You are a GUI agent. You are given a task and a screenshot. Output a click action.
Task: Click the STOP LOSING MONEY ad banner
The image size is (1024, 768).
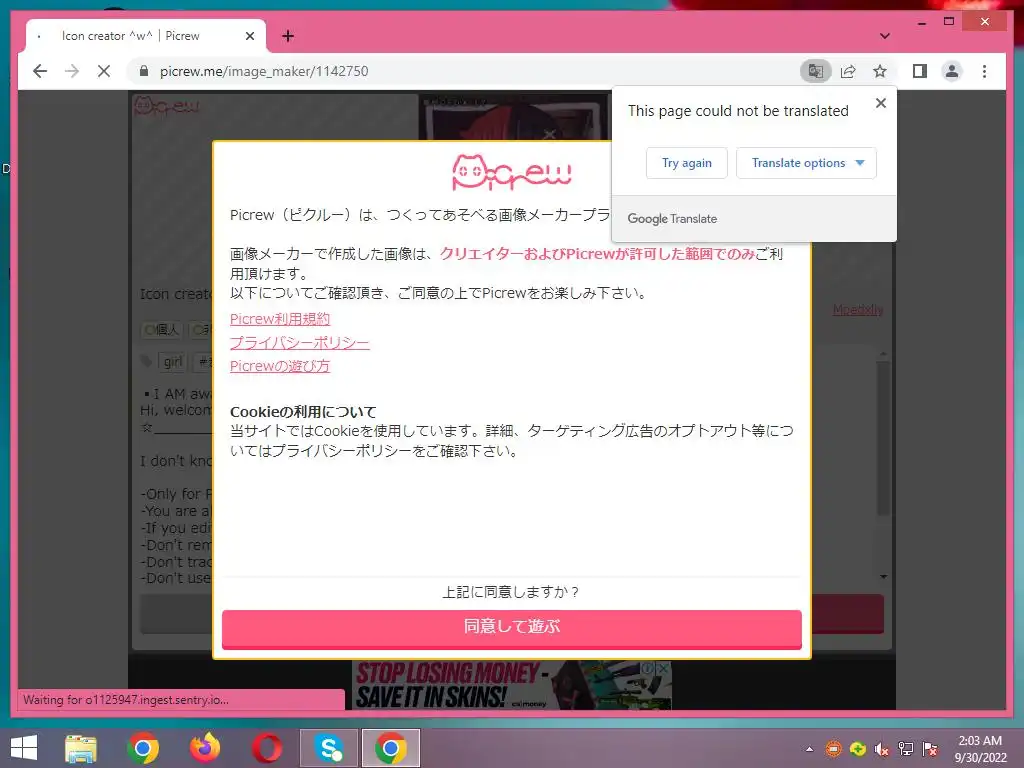[x=511, y=685]
